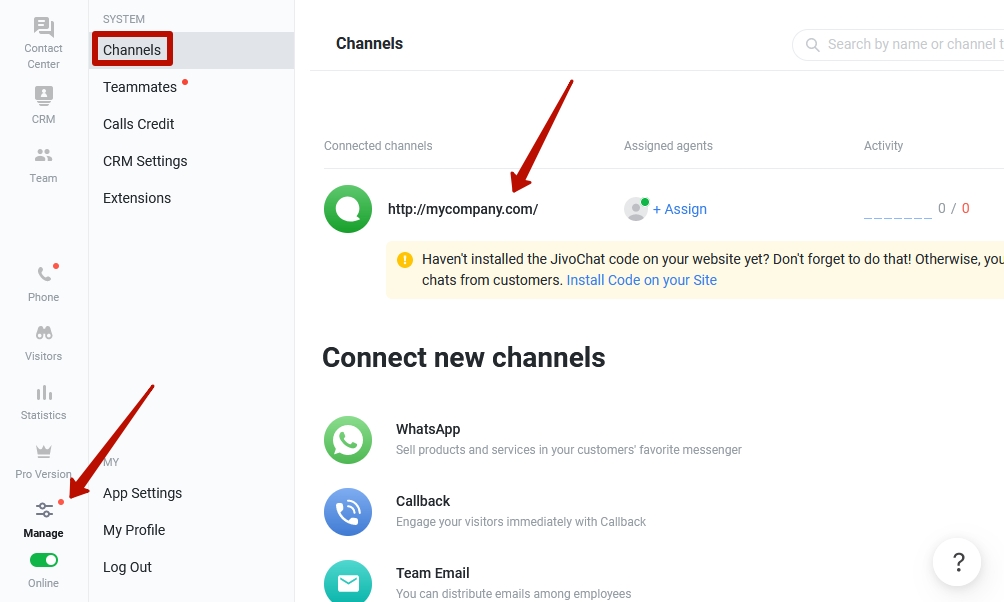Open Calls Credit settings
This screenshot has height=602, width=1004.
pos(138,124)
